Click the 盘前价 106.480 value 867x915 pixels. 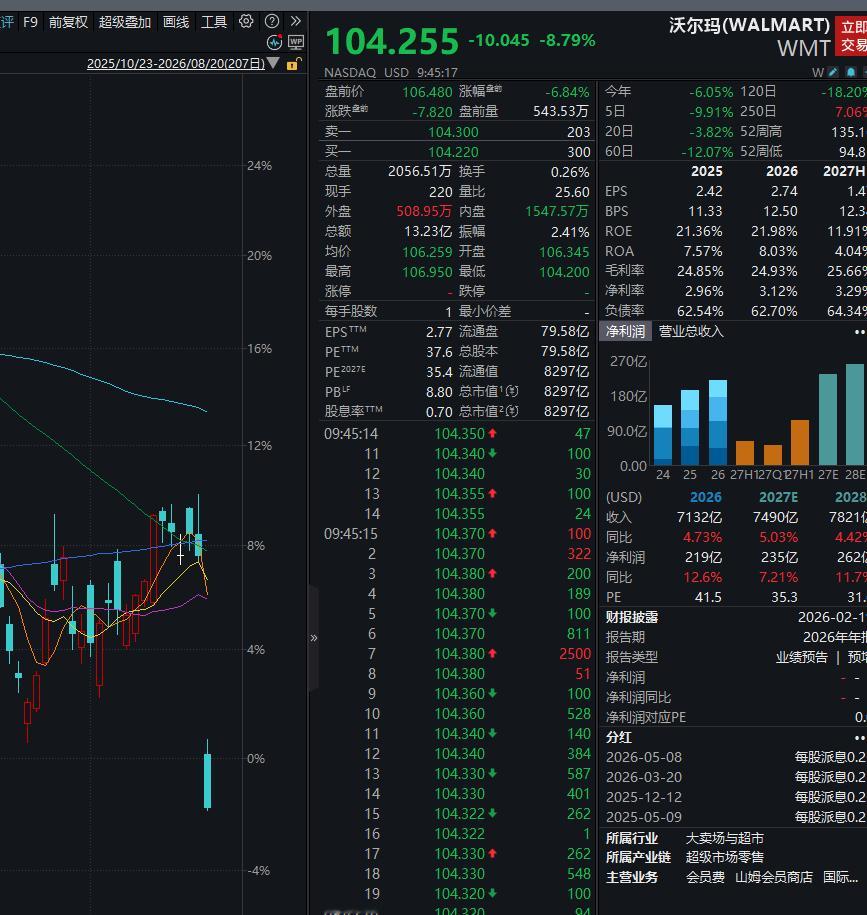point(427,92)
